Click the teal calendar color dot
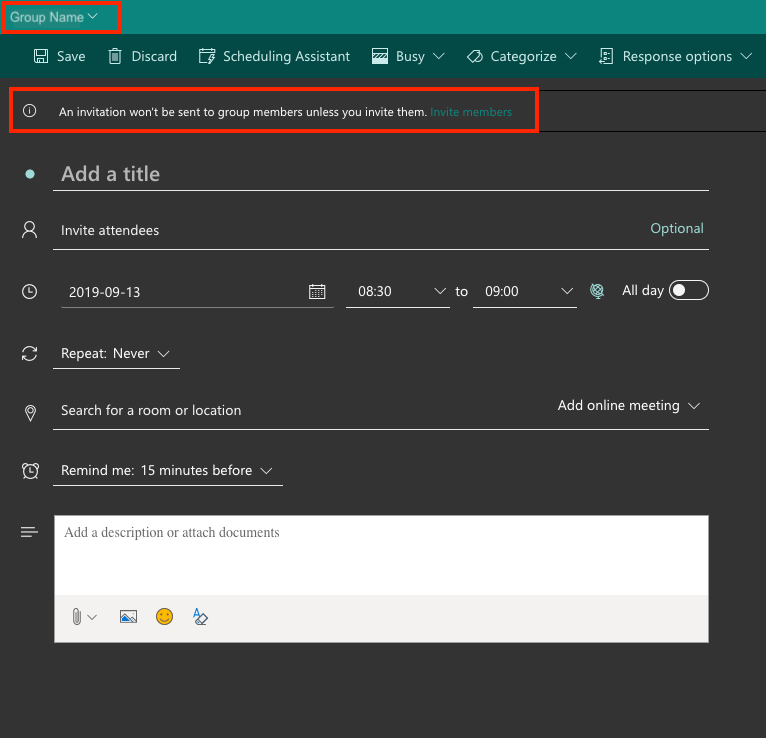This screenshot has width=766, height=738. [x=30, y=174]
